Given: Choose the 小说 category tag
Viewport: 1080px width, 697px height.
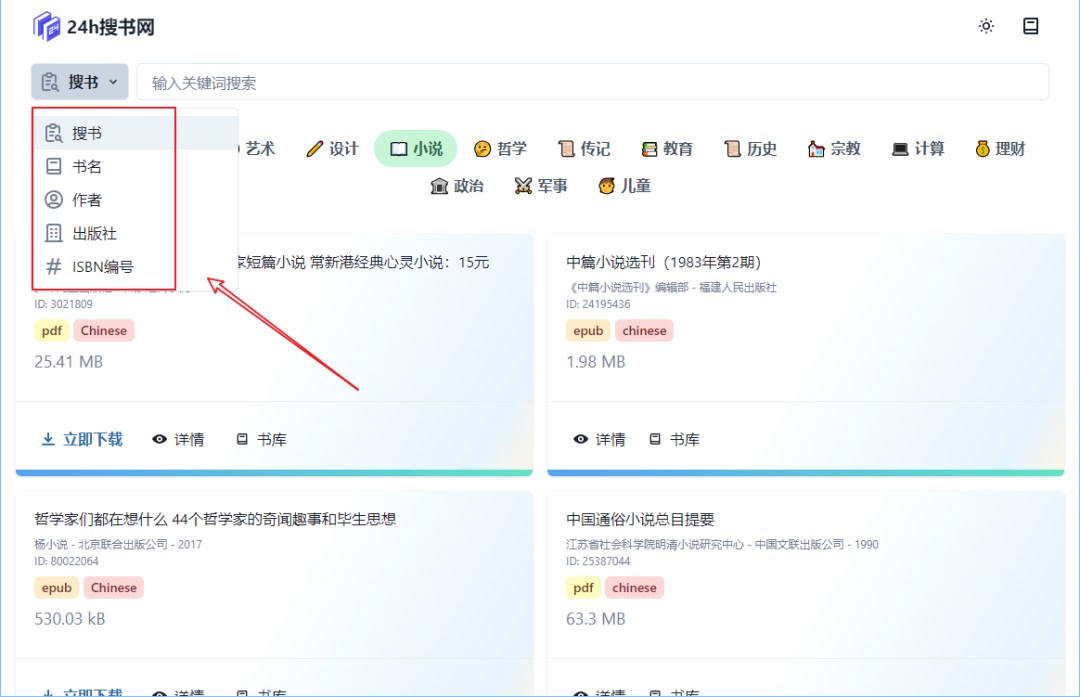Looking at the screenshot, I should click(x=416, y=148).
